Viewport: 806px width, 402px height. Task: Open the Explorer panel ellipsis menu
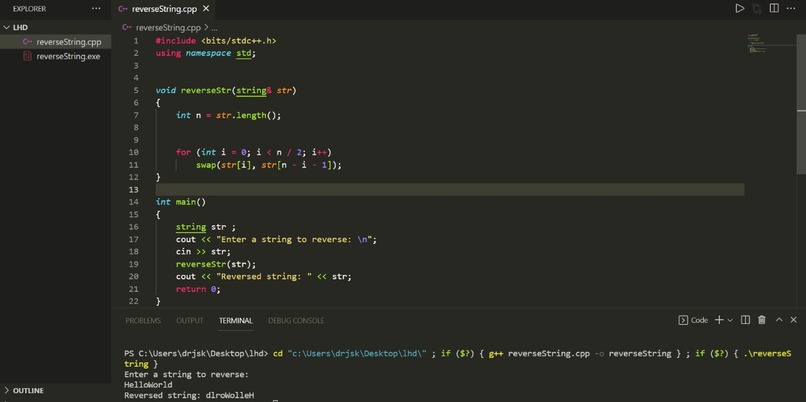tap(96, 9)
